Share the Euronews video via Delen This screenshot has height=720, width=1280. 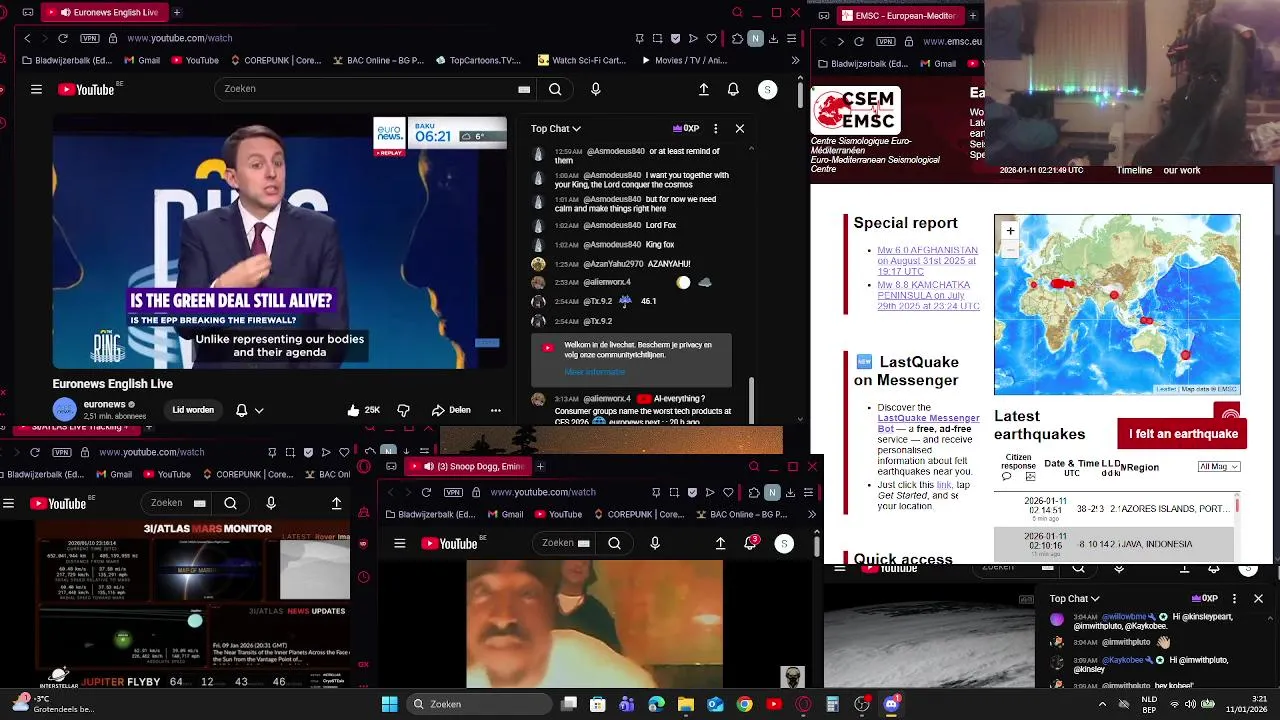[x=451, y=410]
